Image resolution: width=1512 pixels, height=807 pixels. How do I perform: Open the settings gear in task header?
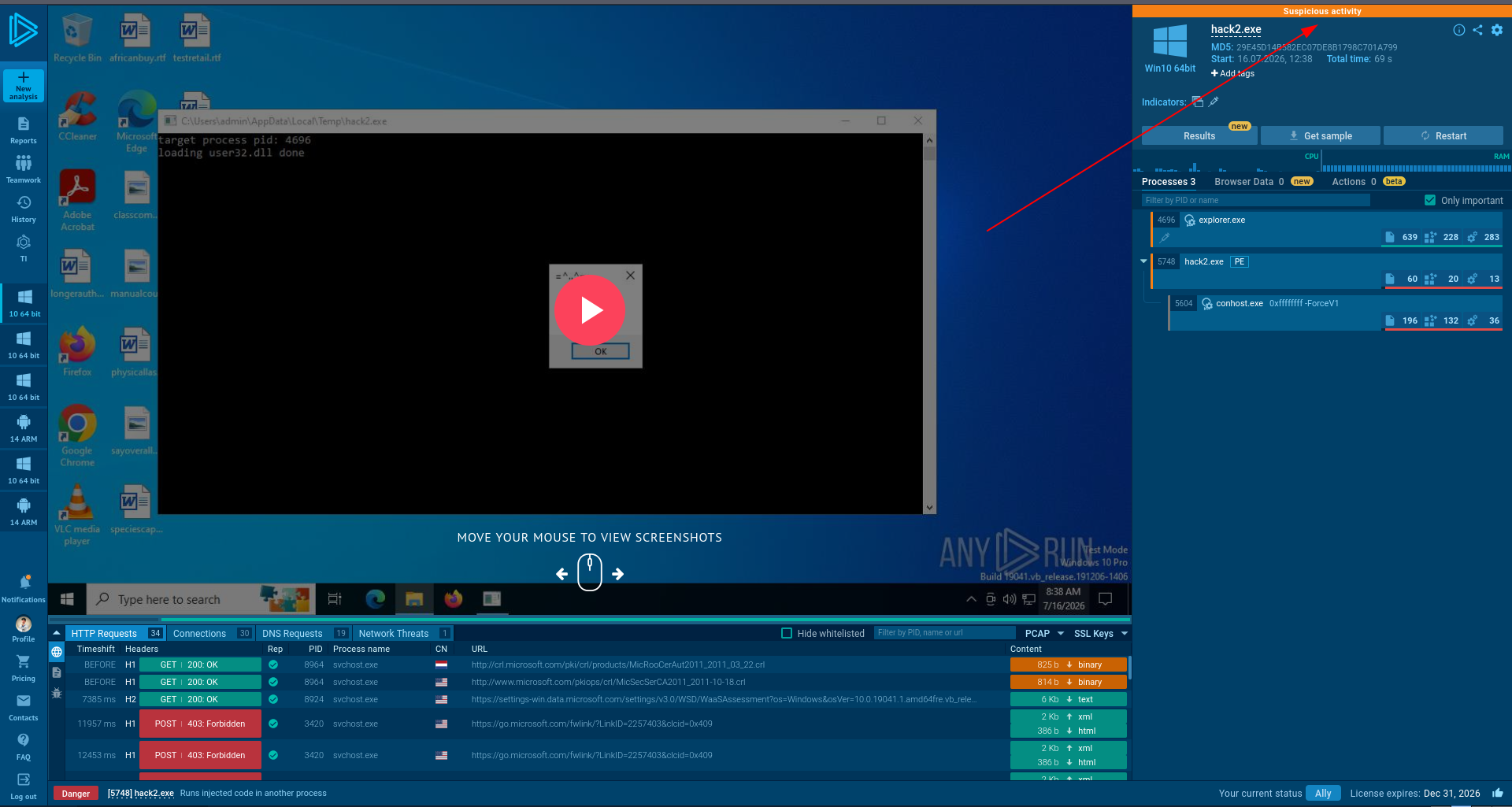(x=1497, y=30)
